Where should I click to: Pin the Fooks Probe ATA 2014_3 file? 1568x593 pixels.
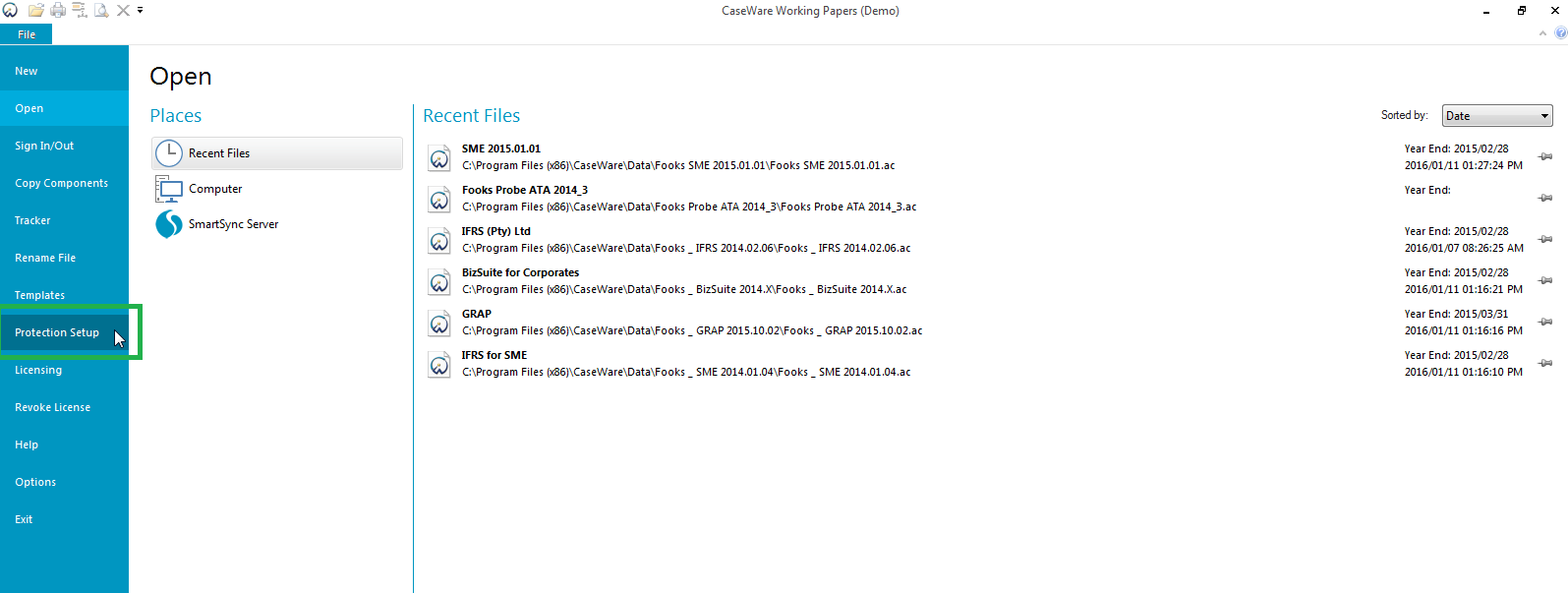point(1545,199)
